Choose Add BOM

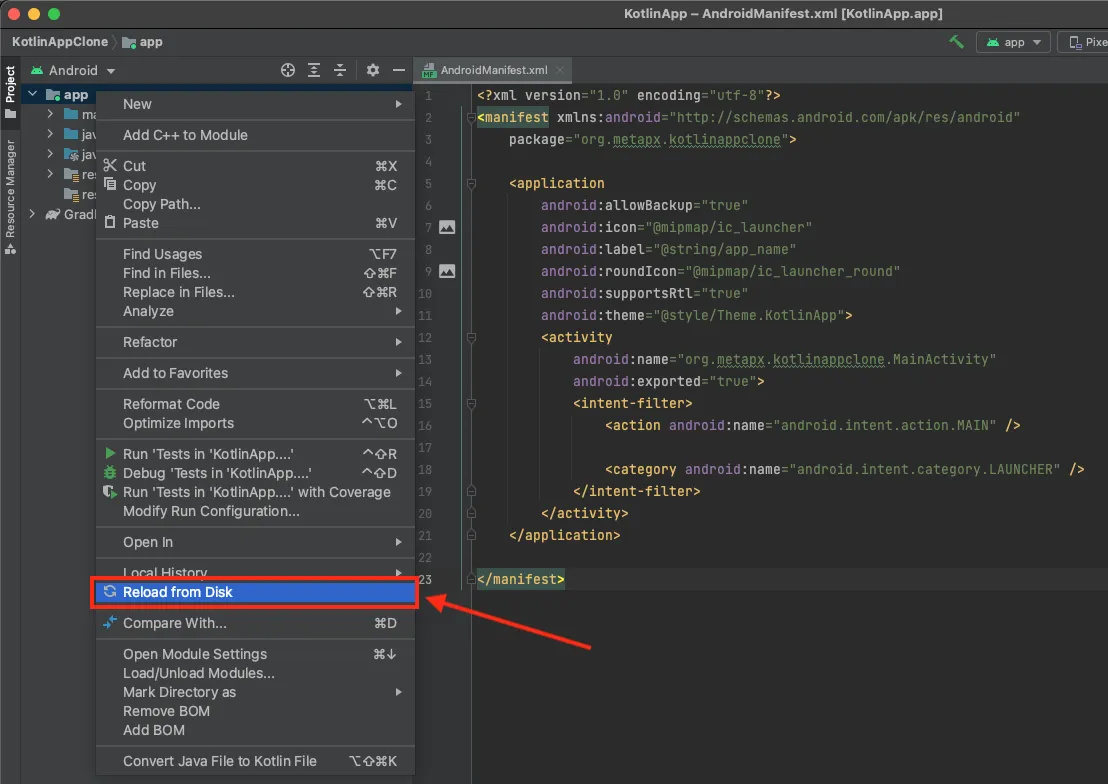255,730
